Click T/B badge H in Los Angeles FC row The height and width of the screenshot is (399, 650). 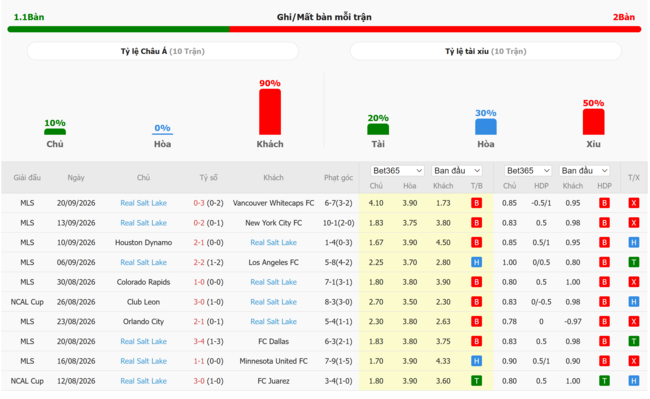pos(476,262)
